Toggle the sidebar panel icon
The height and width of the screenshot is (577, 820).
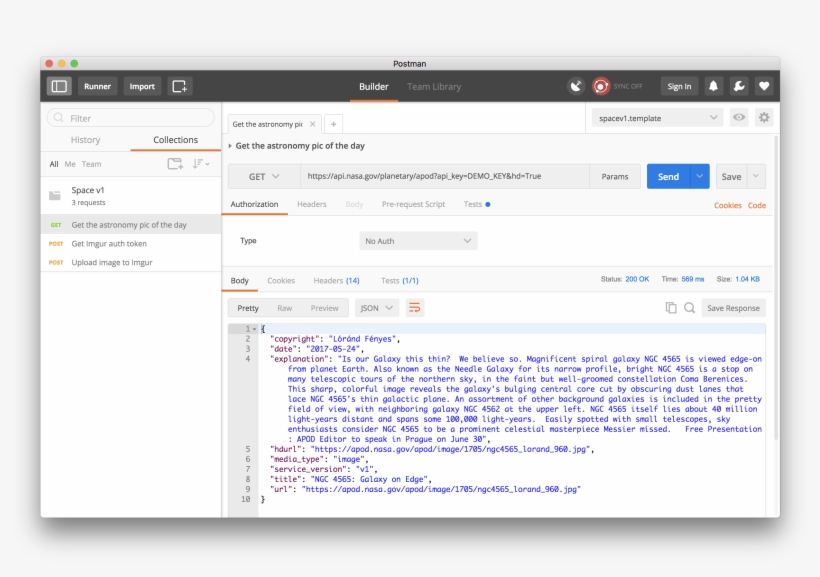pos(59,86)
